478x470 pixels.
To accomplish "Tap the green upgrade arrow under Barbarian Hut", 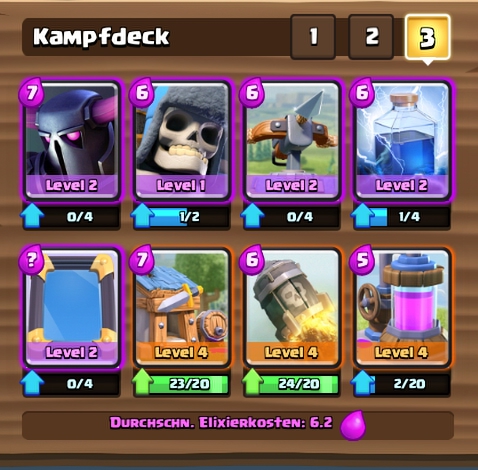I will tap(143, 382).
